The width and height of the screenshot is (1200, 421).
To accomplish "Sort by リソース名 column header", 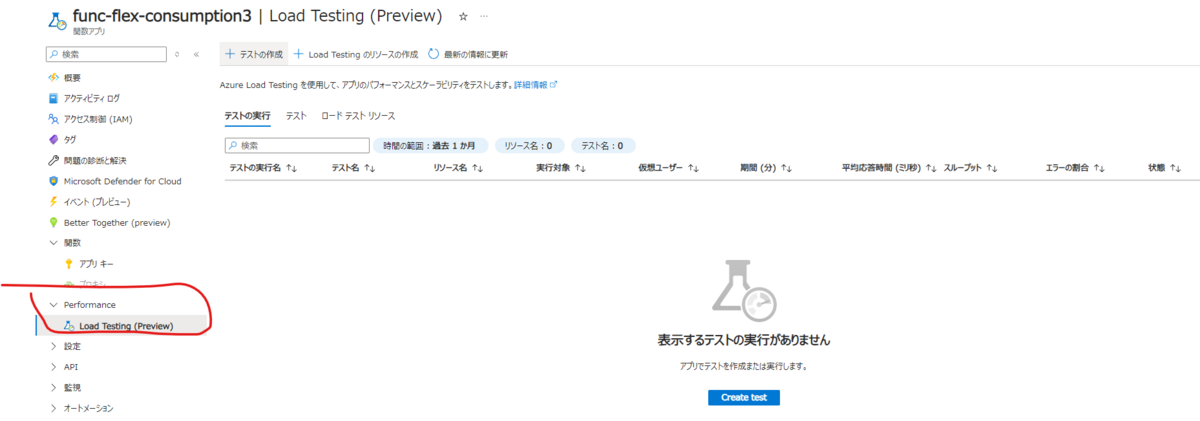I will 458,169.
